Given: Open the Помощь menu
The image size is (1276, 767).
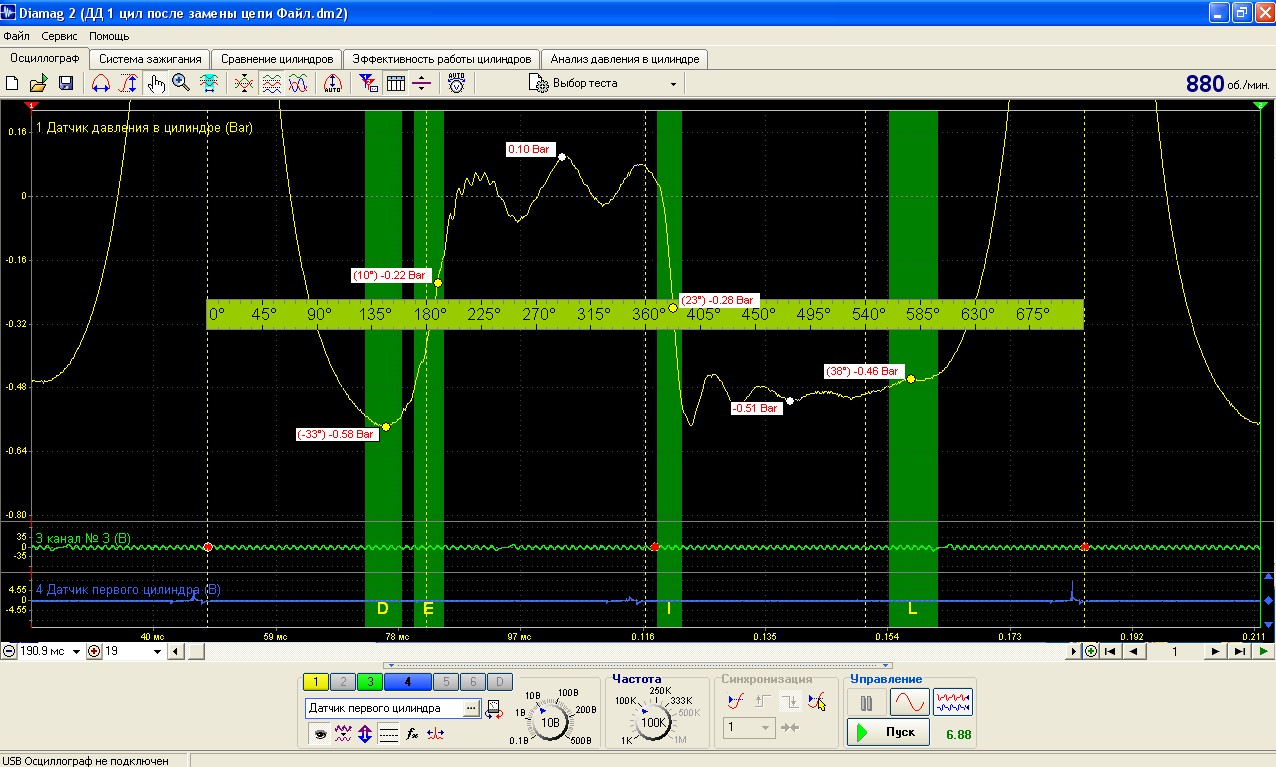Looking at the screenshot, I should point(109,36).
